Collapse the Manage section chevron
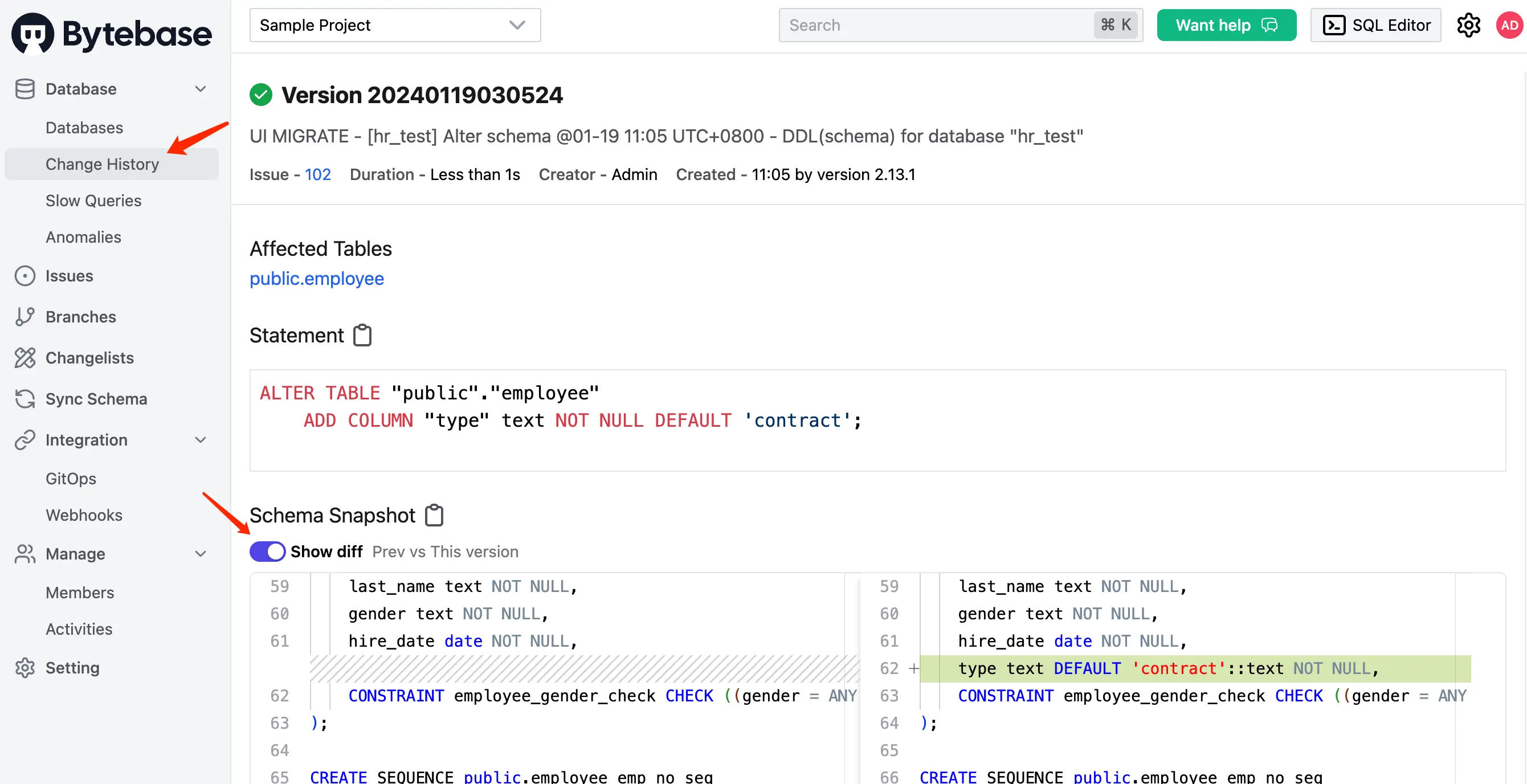The width and height of the screenshot is (1527, 784). pos(201,554)
